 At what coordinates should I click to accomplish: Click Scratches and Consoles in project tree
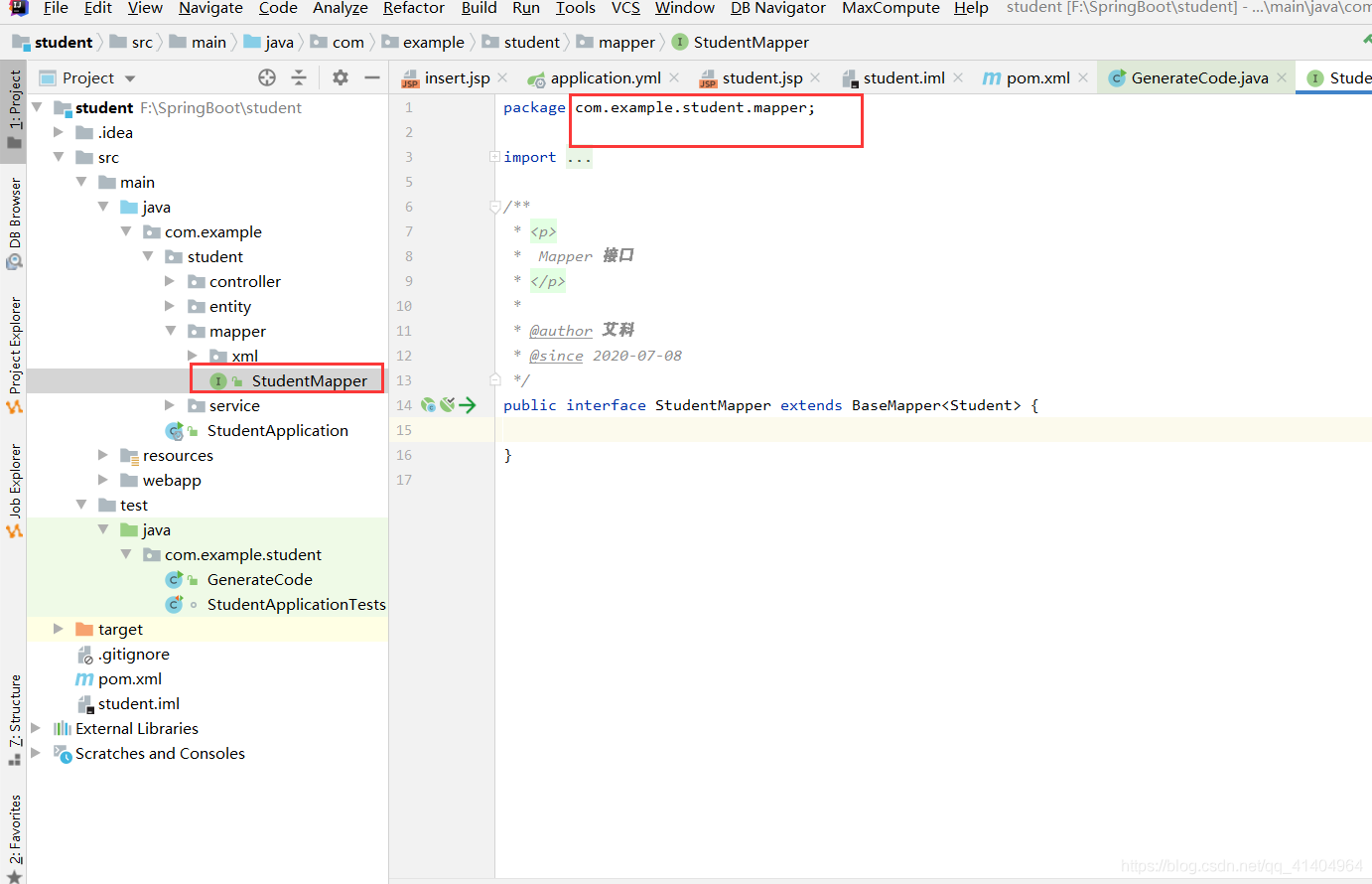pyautogui.click(x=159, y=753)
